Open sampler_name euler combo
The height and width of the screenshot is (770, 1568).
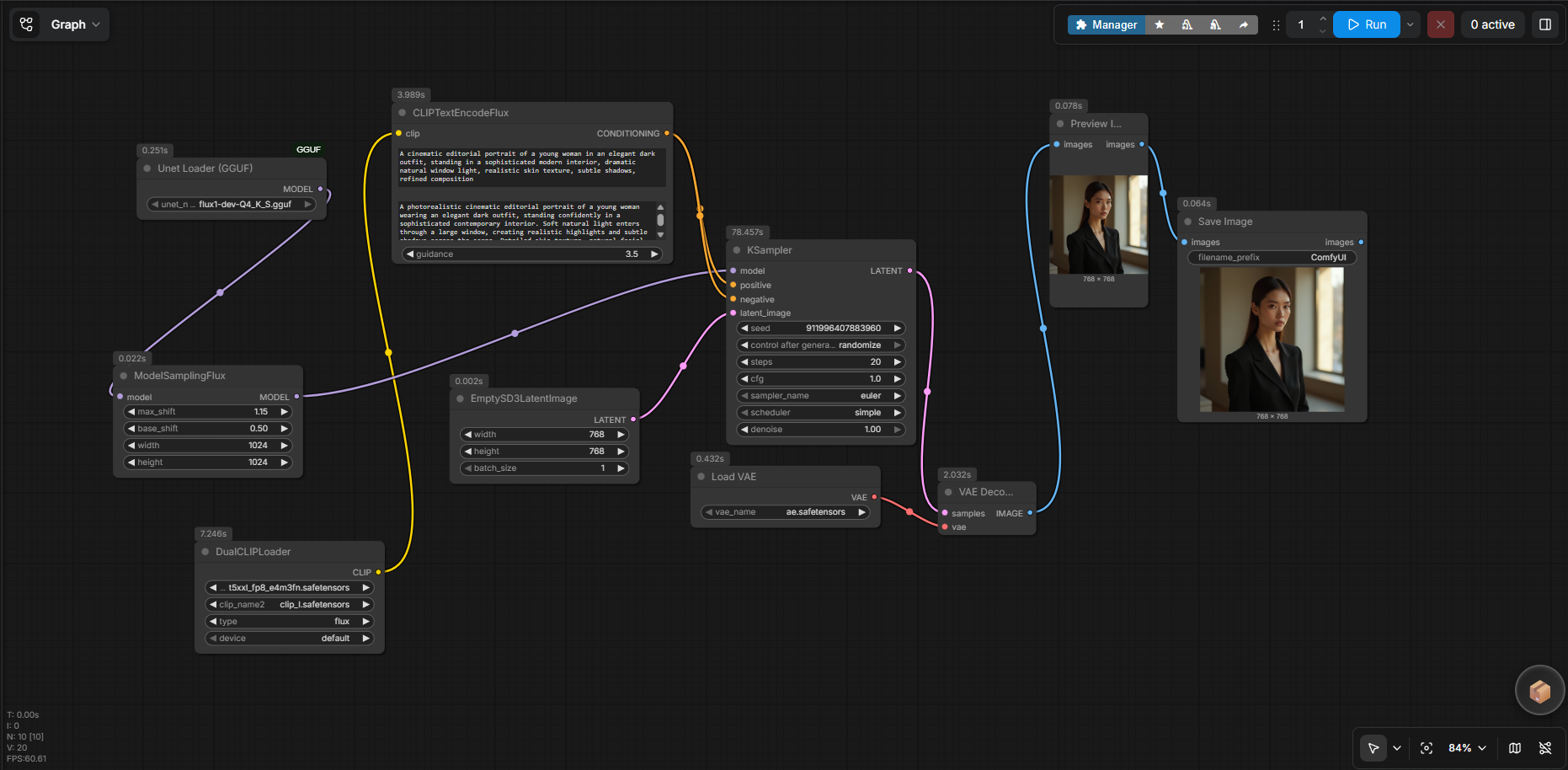pos(821,396)
